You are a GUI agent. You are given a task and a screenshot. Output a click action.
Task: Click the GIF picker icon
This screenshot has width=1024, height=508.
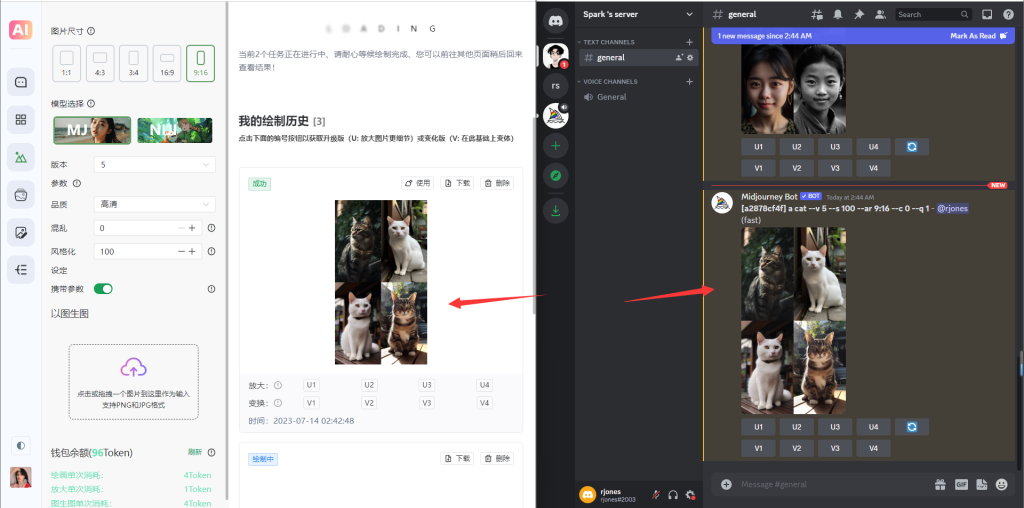point(961,484)
